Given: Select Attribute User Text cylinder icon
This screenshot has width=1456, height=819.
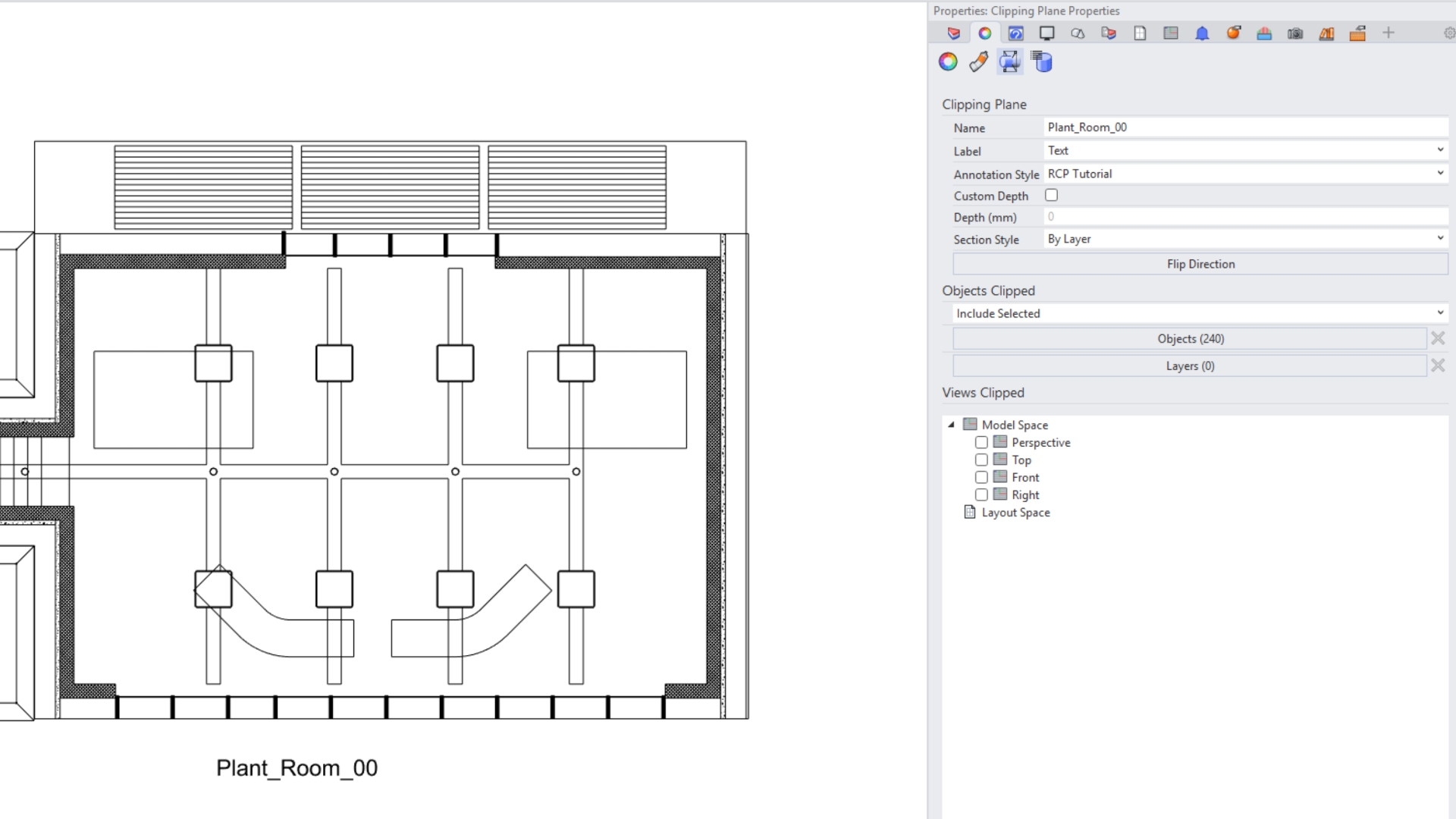Looking at the screenshot, I should [1042, 61].
